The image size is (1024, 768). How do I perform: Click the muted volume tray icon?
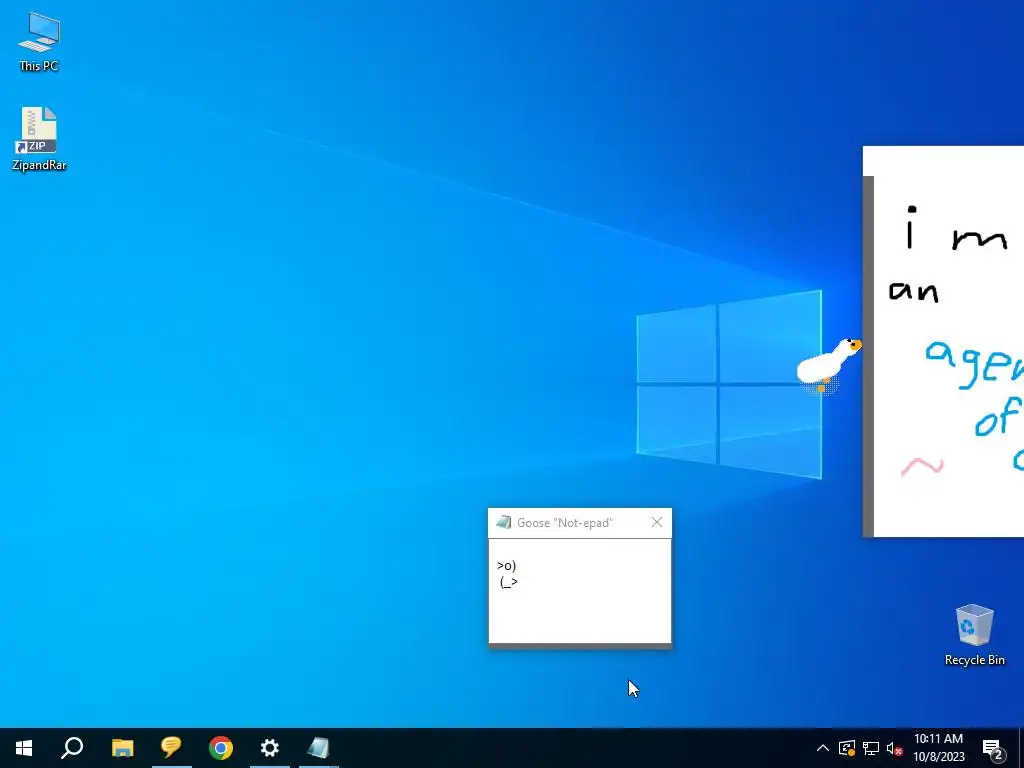(x=895, y=748)
